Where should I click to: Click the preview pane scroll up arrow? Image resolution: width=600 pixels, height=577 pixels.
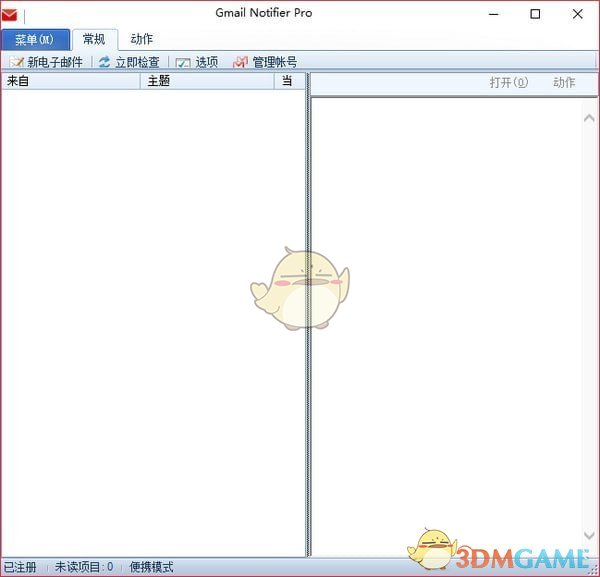click(590, 118)
